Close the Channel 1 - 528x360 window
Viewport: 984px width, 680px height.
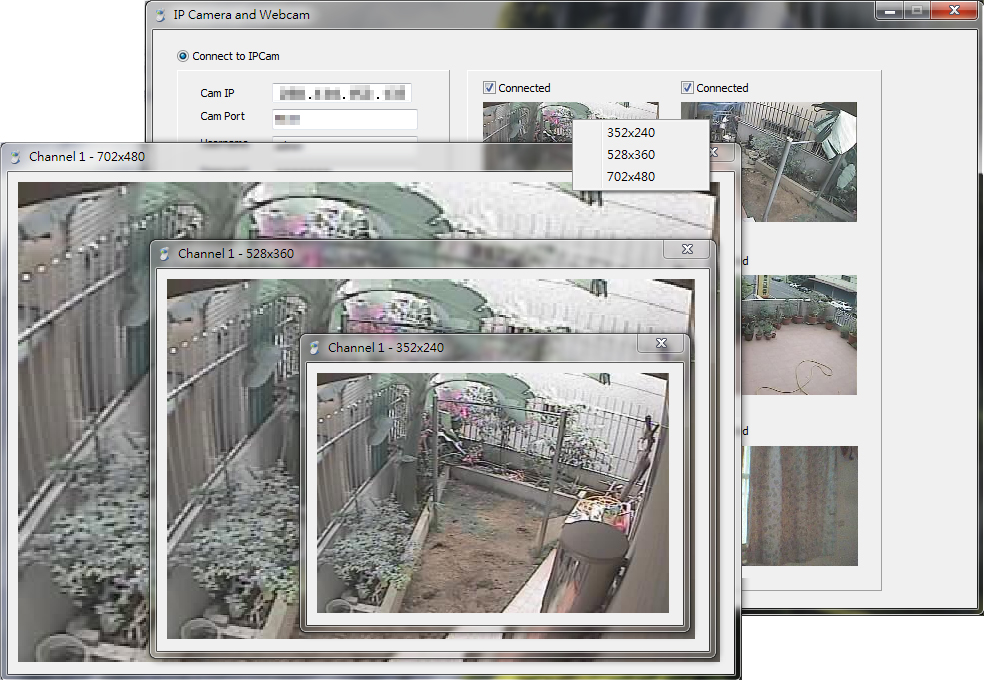click(x=687, y=250)
